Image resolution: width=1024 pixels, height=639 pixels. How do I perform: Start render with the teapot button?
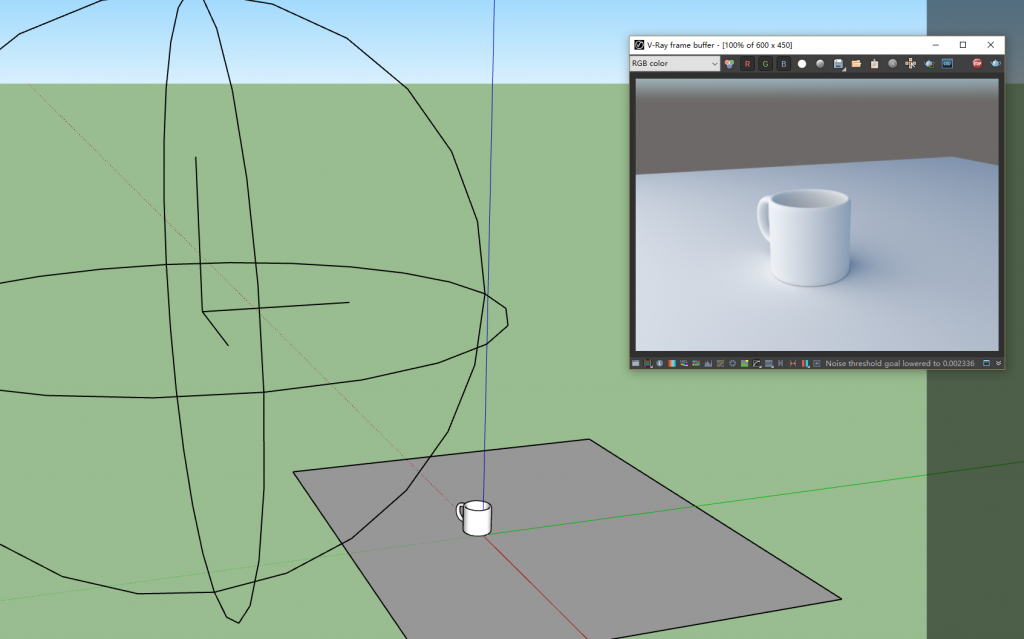pos(995,63)
